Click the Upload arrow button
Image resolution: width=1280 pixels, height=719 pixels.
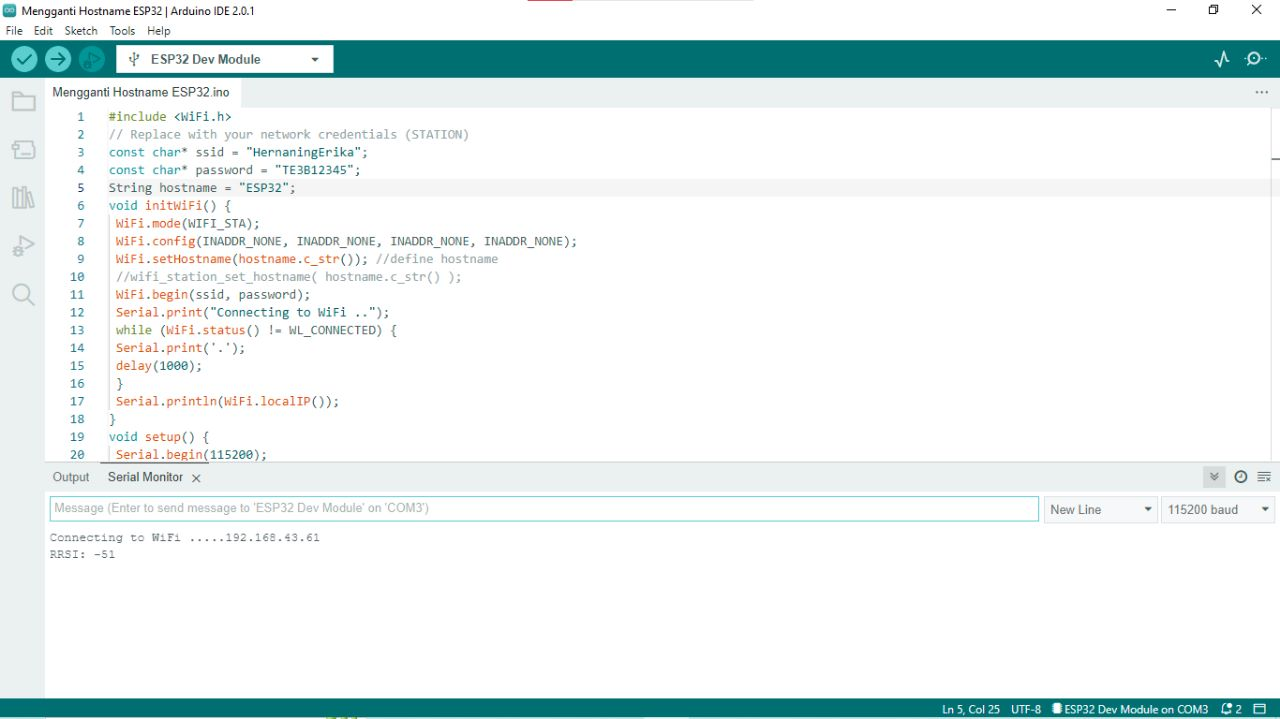pyautogui.click(x=58, y=59)
